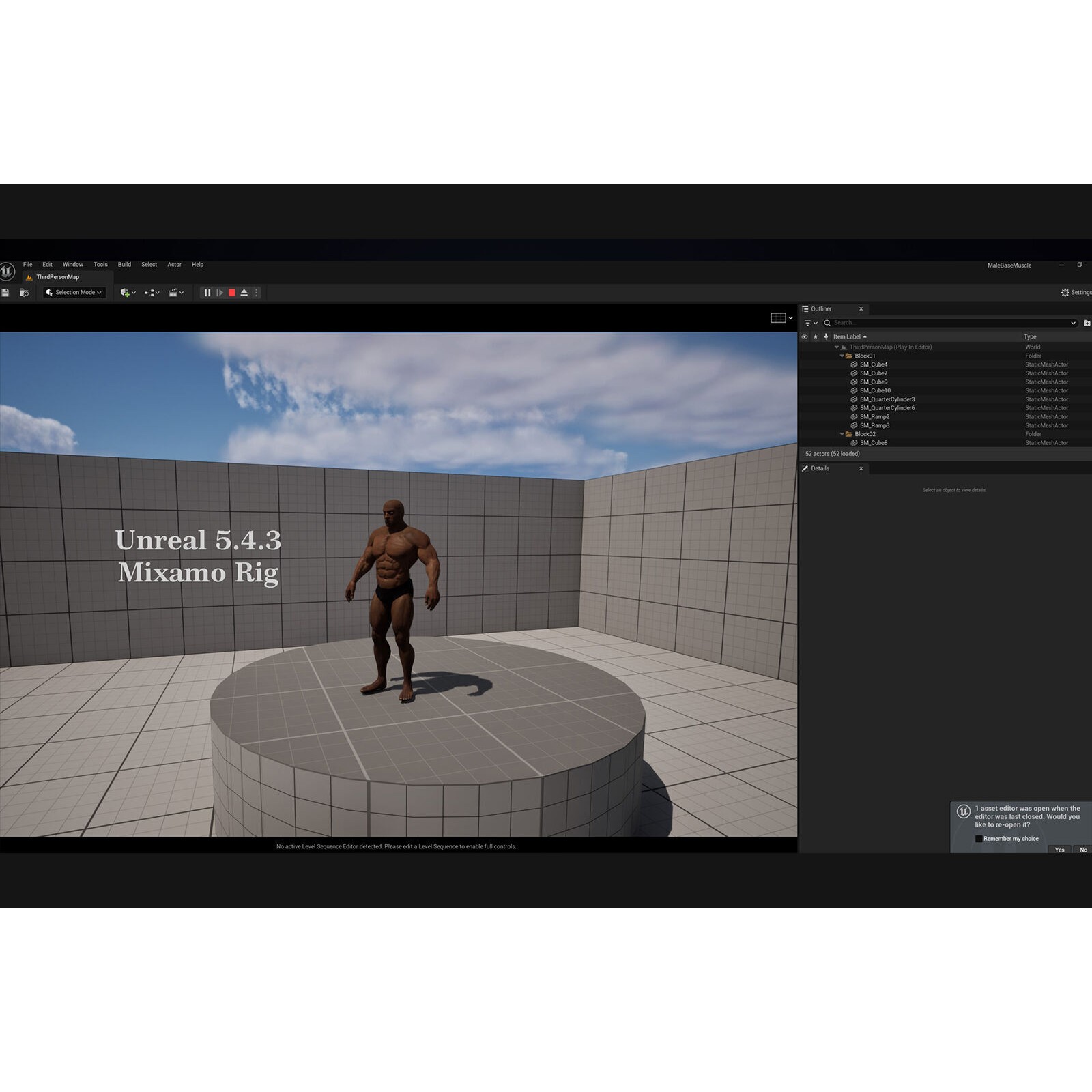Open the Tools menu
The image size is (1092, 1092).
(x=100, y=265)
